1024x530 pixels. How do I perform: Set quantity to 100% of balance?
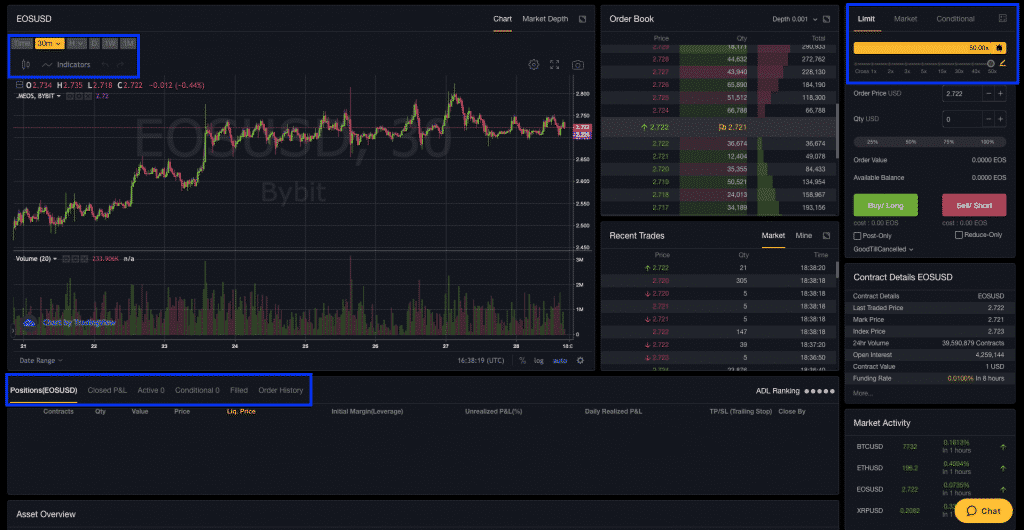988,142
